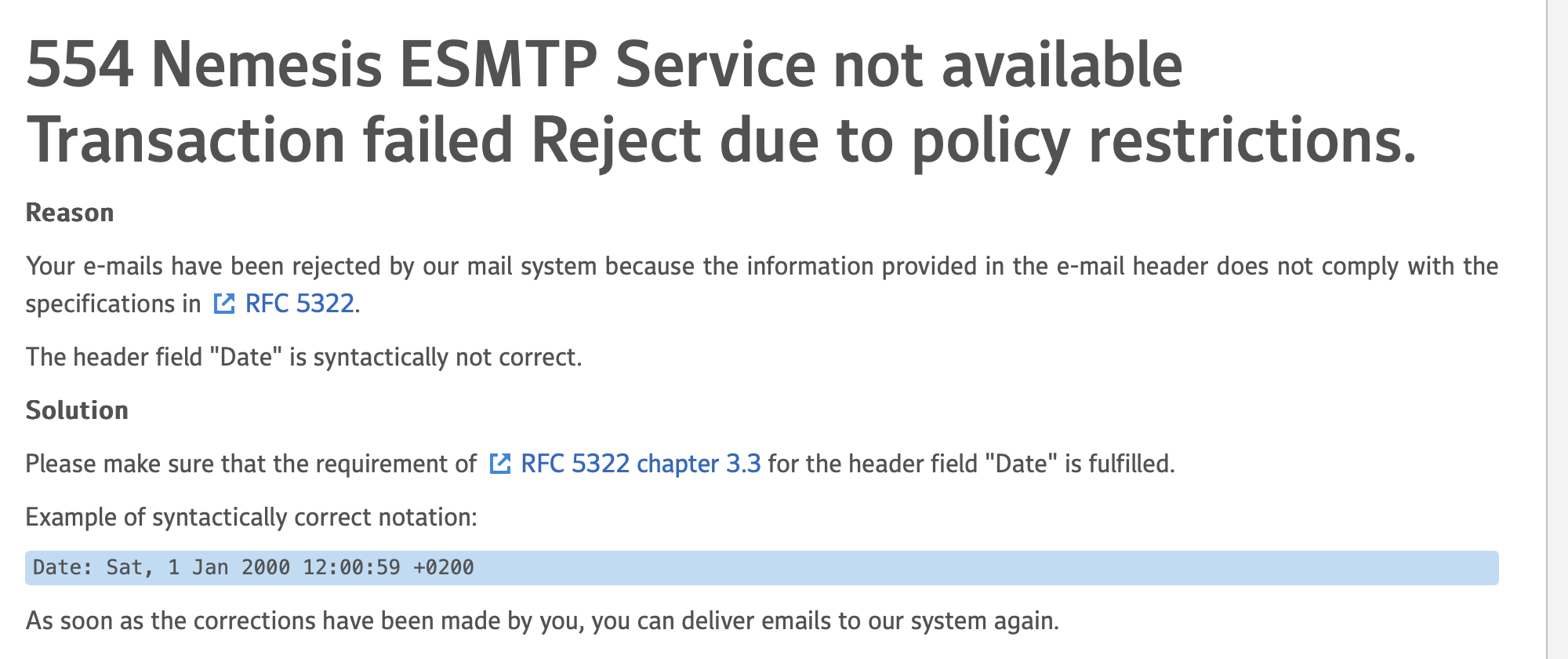Open the RFC 5322 link
Screen dimensions: 1568x659
299,304
